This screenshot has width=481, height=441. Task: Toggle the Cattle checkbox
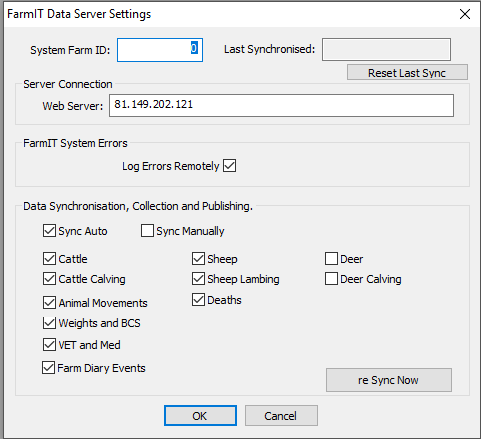point(49,259)
